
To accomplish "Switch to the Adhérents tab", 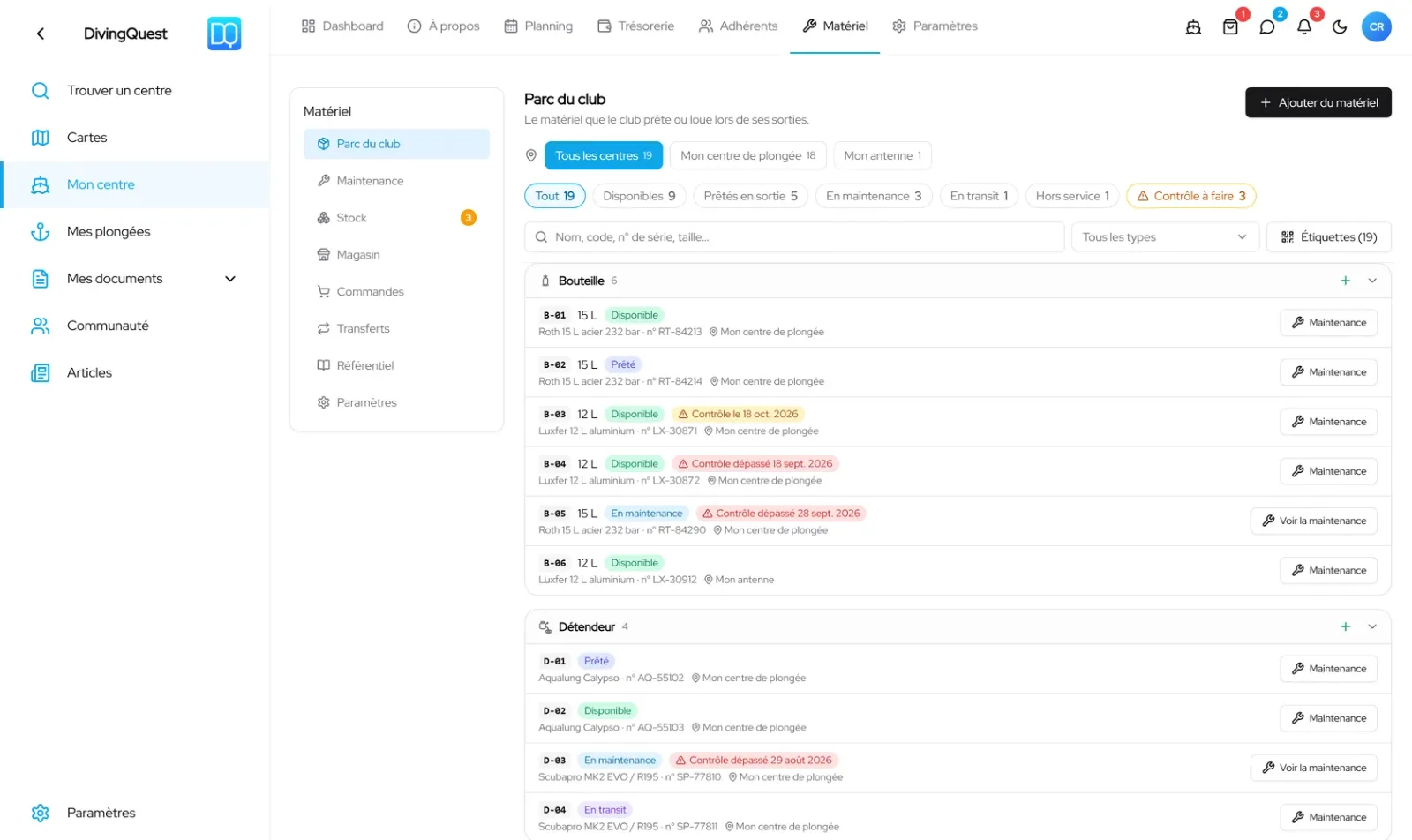I will pos(738,26).
